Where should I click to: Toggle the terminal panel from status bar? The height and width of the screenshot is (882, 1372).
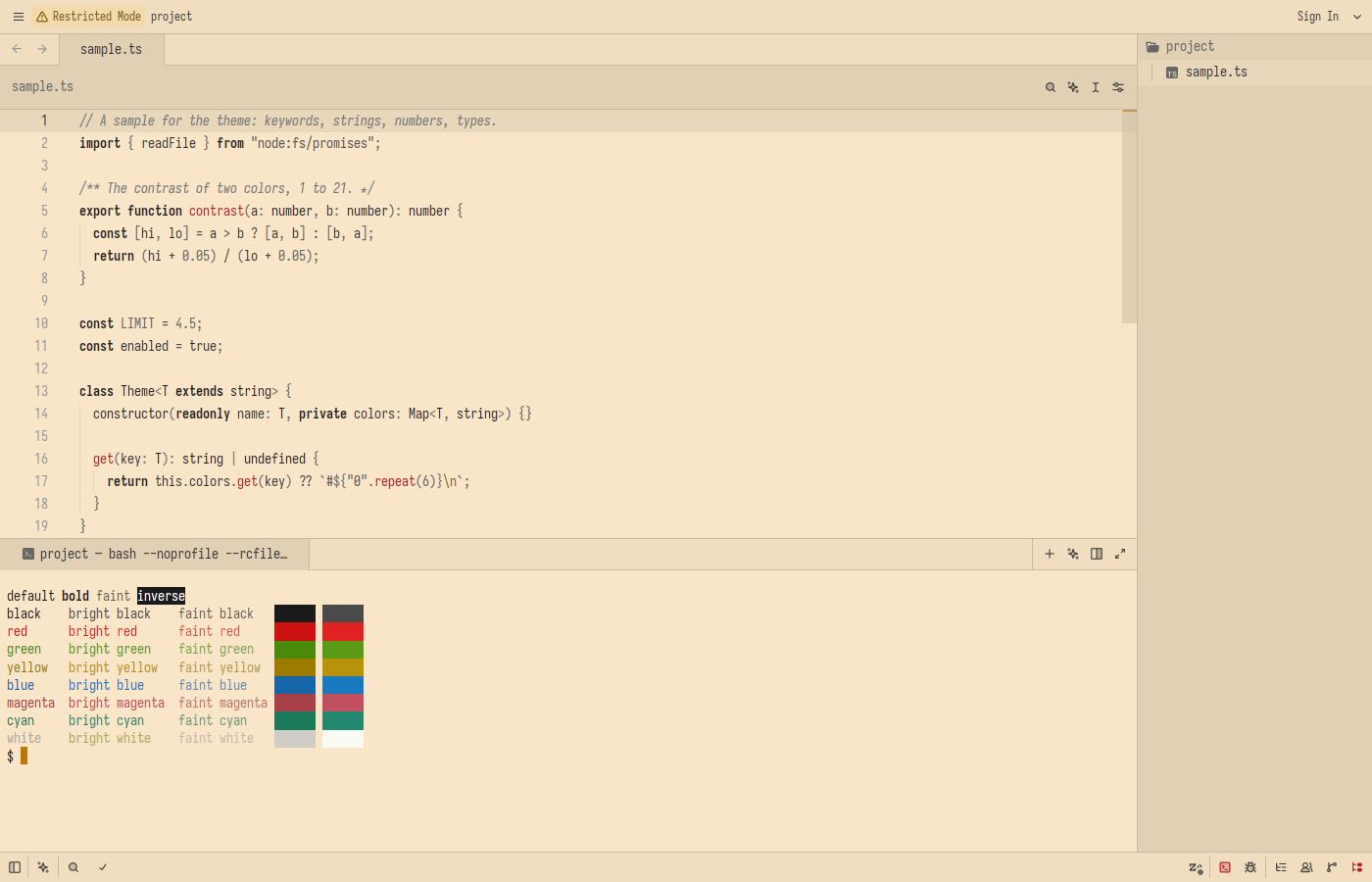[1225, 867]
